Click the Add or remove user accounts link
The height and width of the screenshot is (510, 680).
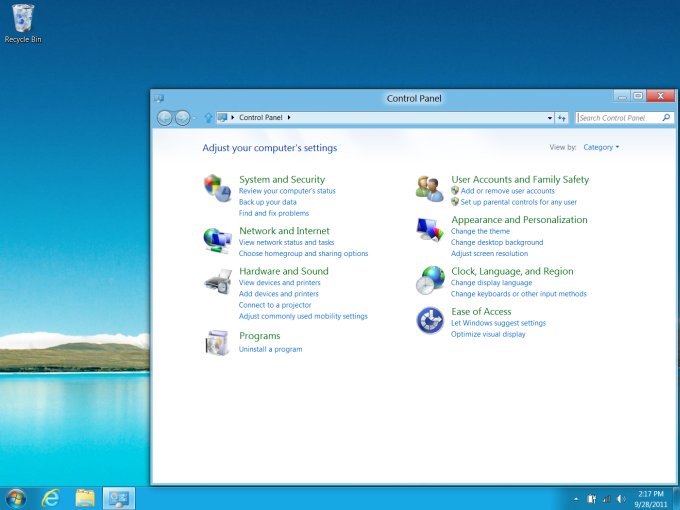click(507, 191)
